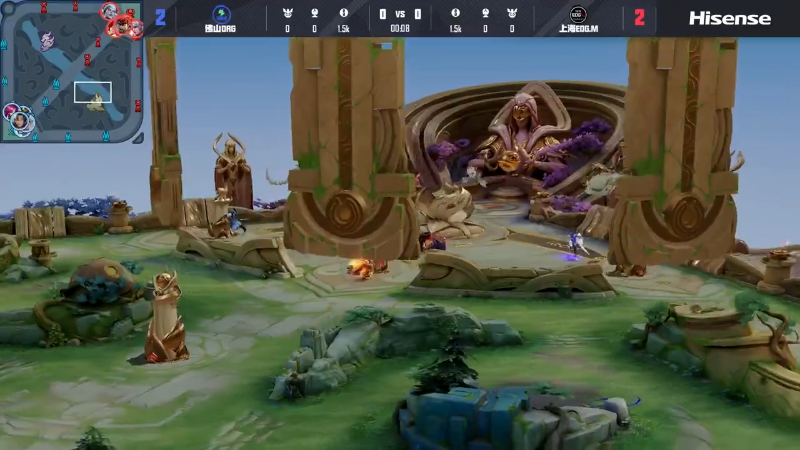The height and width of the screenshot is (450, 800).
Task: Select the topmost red-ringed white-haired hero portrait
Action: point(110,11)
